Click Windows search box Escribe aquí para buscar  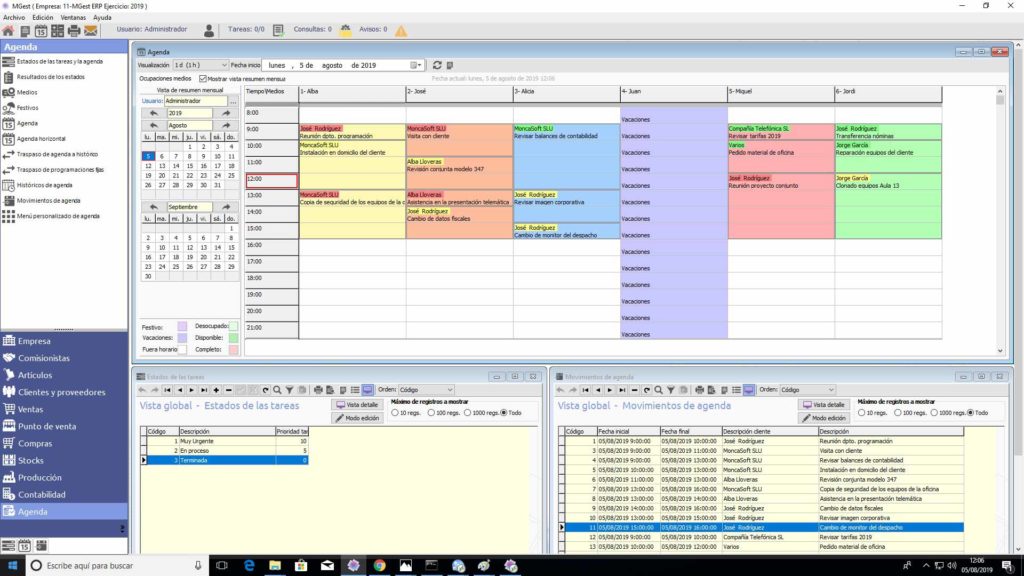point(118,566)
